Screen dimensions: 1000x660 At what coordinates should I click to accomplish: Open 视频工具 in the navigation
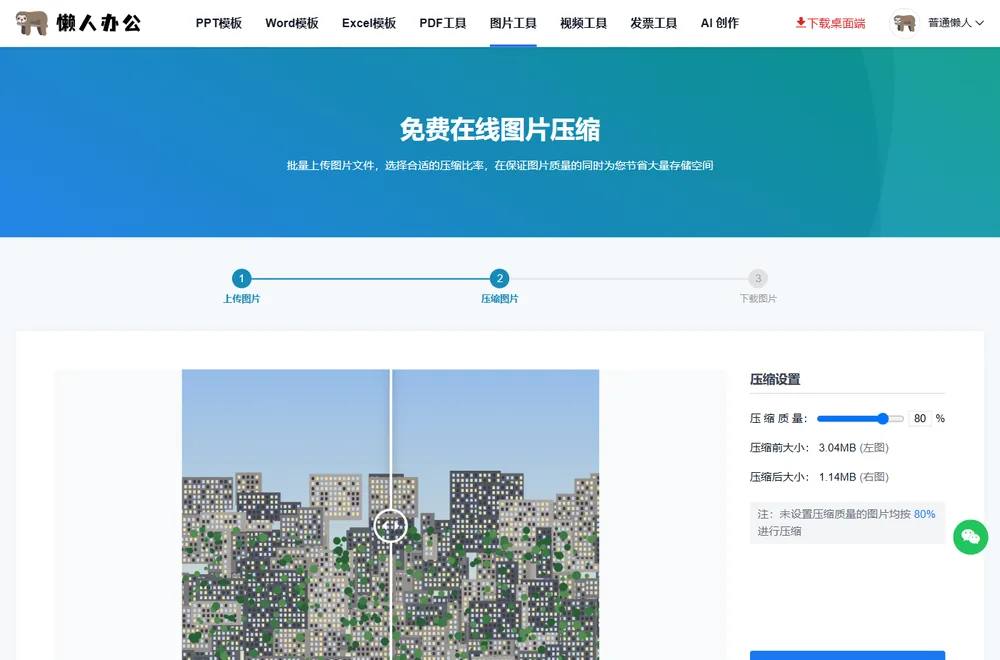(583, 23)
